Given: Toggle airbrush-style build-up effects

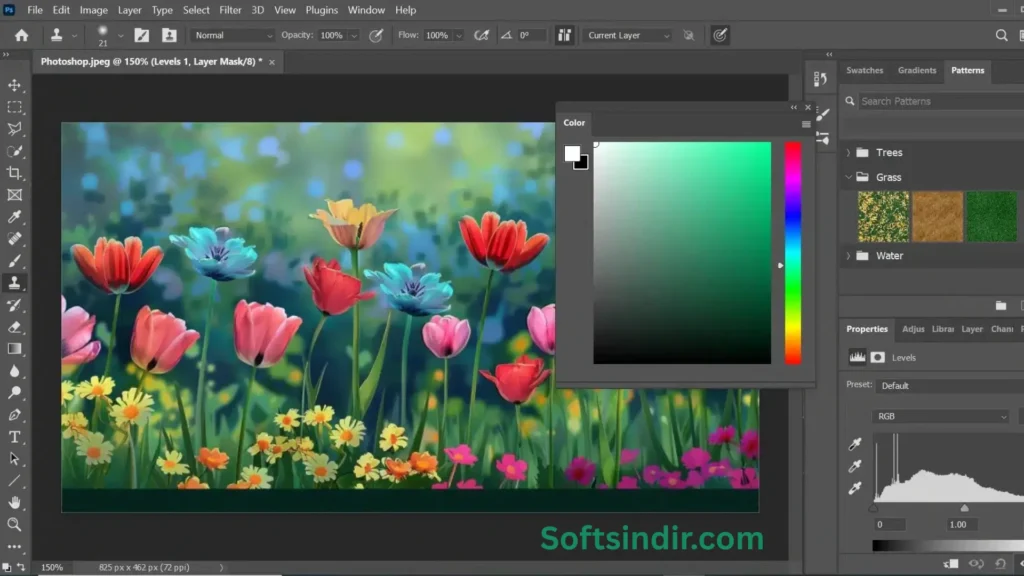Looking at the screenshot, I should [x=481, y=35].
